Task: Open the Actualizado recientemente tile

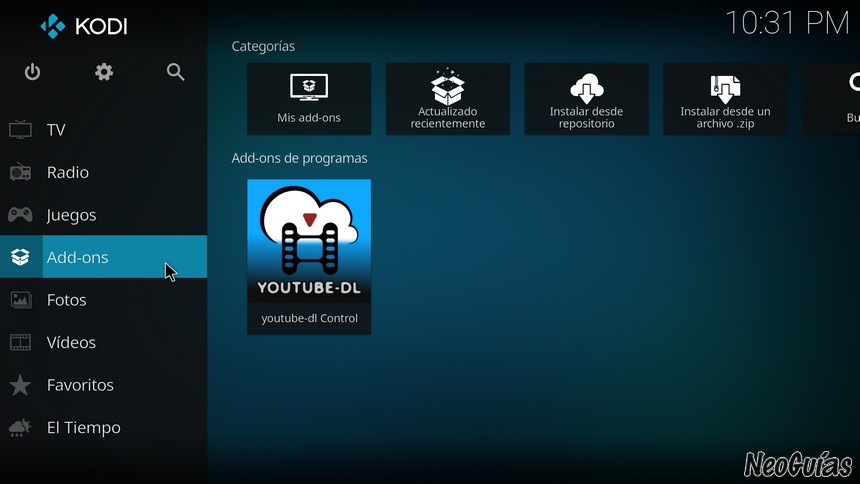Action: point(448,99)
